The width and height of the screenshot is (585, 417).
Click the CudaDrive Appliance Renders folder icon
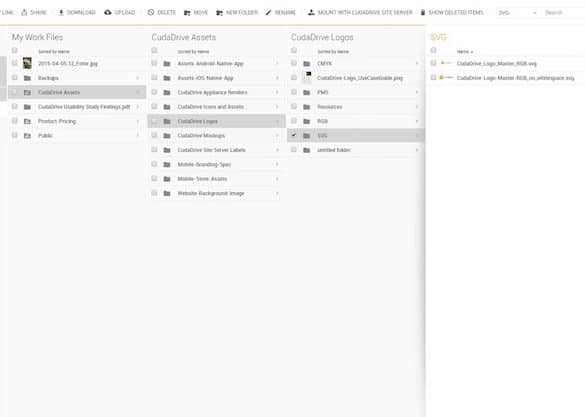point(167,93)
